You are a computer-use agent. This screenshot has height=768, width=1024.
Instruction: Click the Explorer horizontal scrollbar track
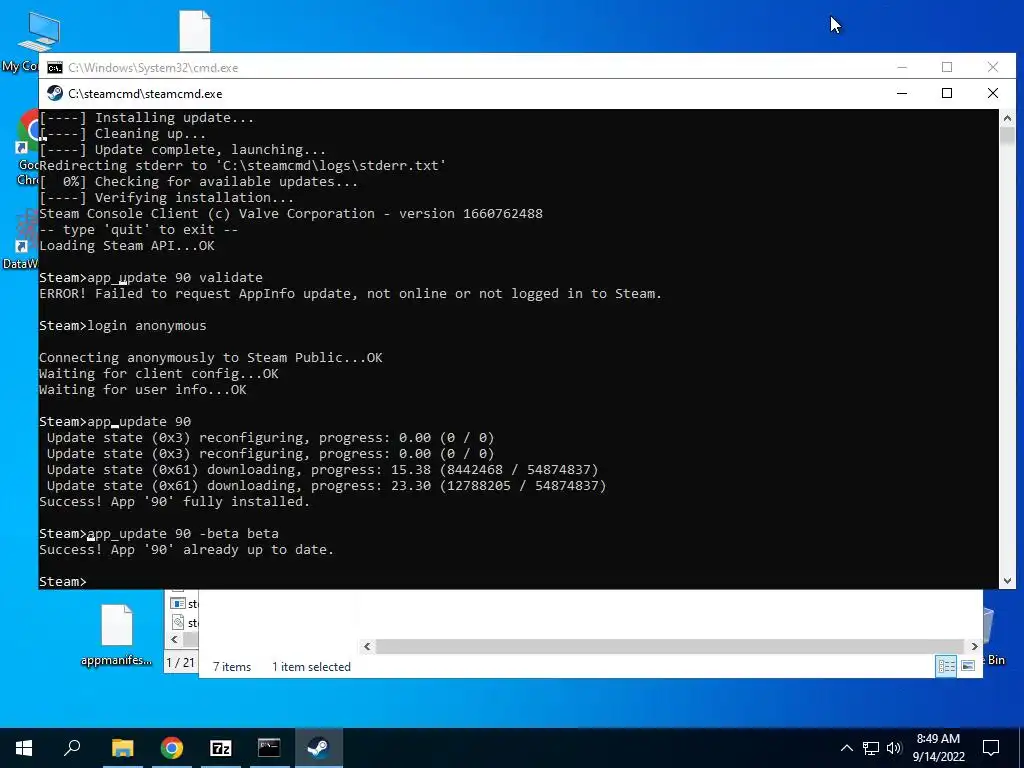[670, 647]
